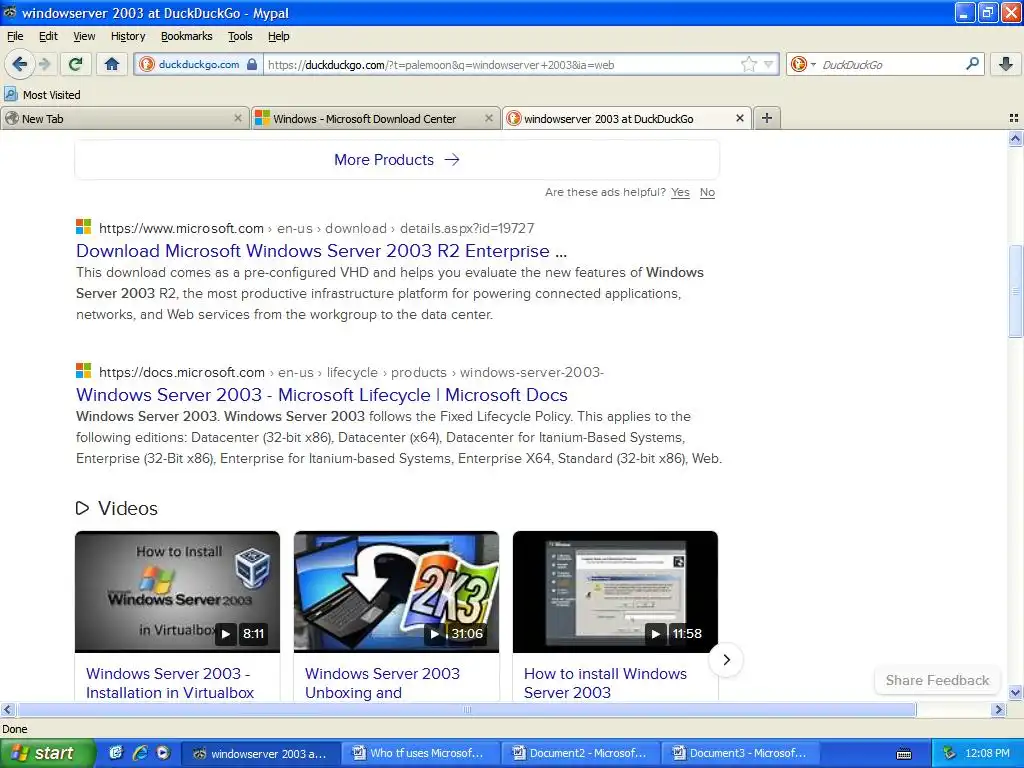Click the vertical scrollbar up arrow

1016,138
